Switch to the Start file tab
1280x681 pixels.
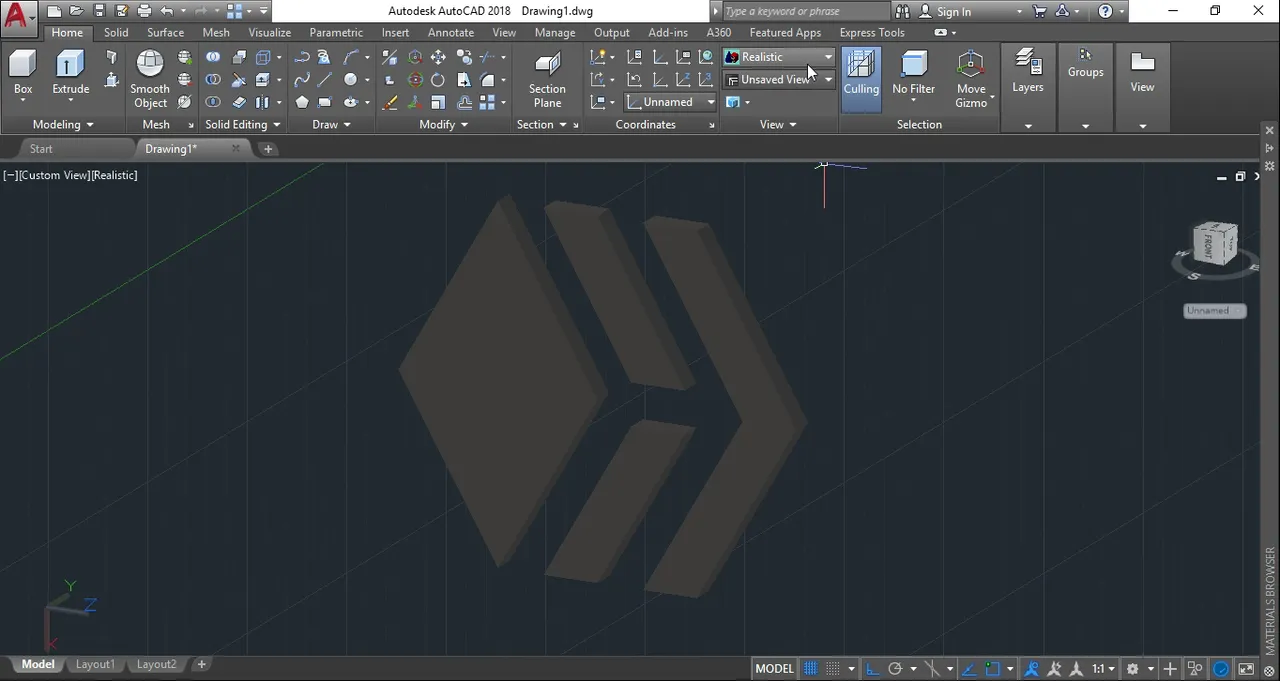click(41, 149)
